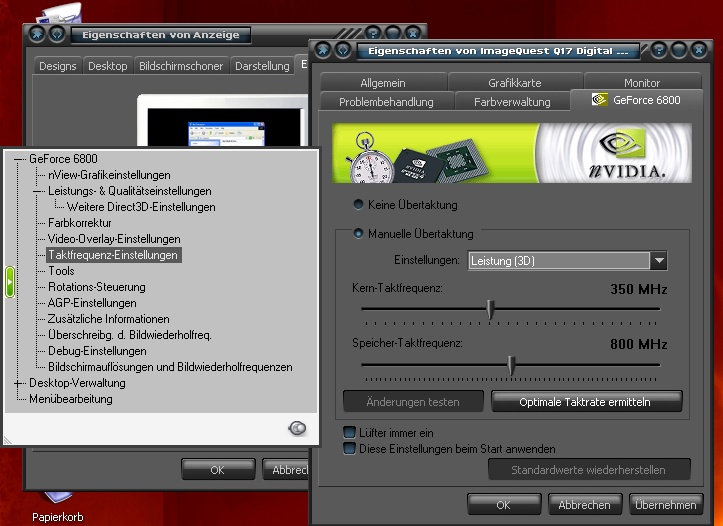Viewport: 723px width, 526px height.
Task: Open the Desktop tab in the Anzeige window
Action: click(107, 66)
